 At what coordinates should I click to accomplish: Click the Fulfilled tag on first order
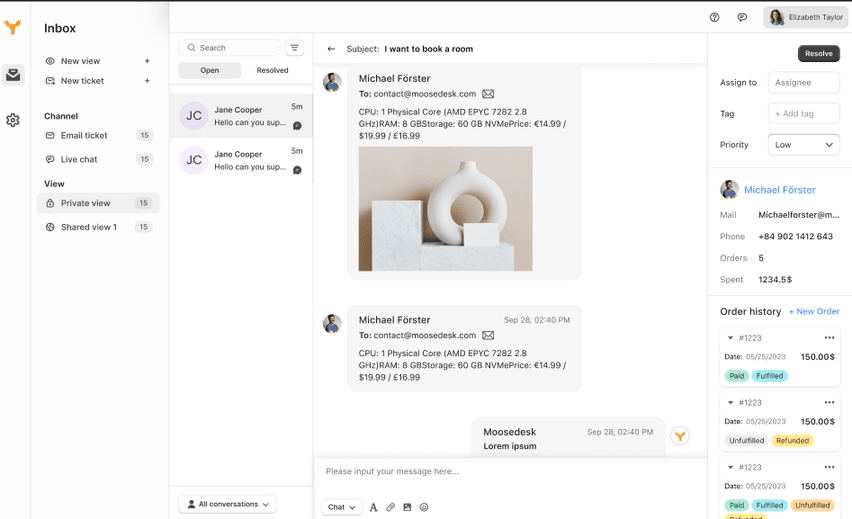pos(769,376)
